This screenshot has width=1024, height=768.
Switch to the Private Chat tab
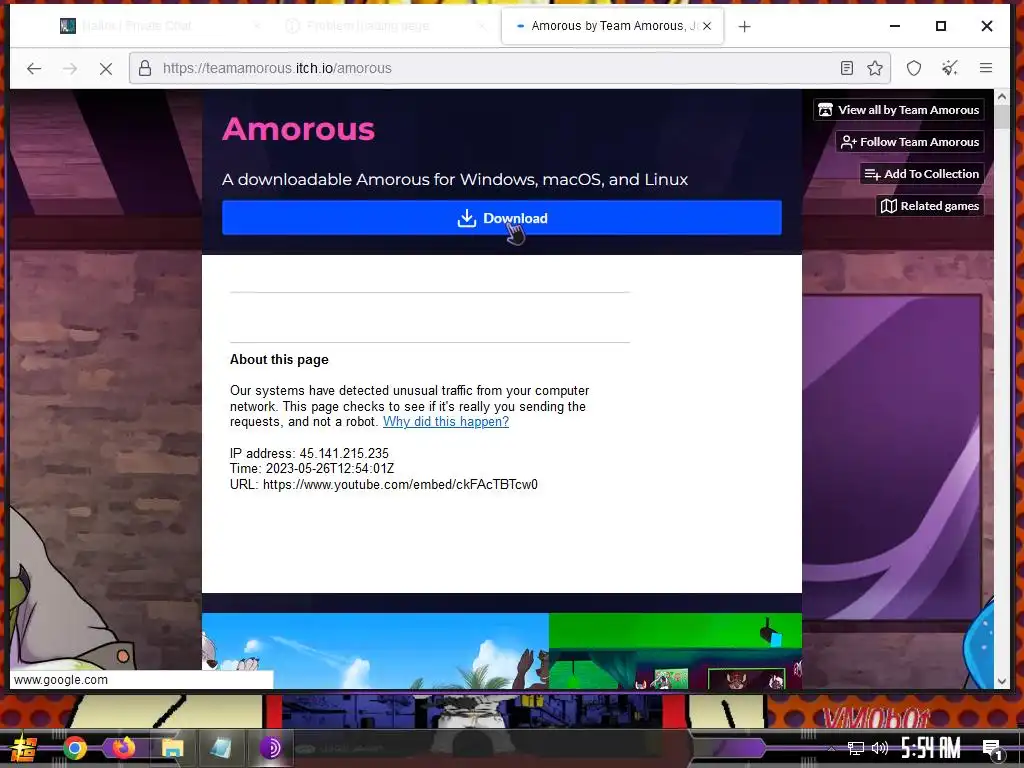(160, 26)
